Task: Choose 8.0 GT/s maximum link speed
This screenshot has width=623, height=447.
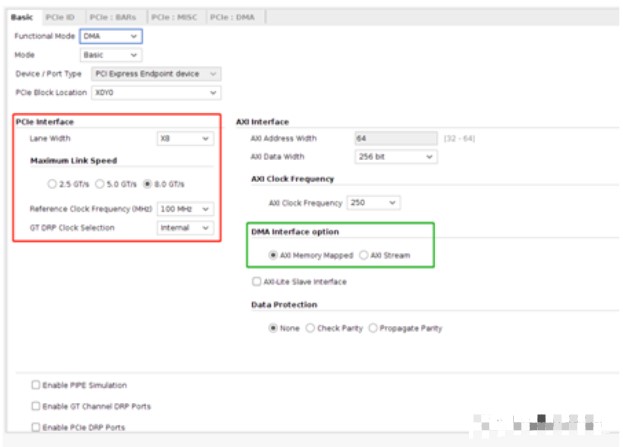Action: pos(148,184)
